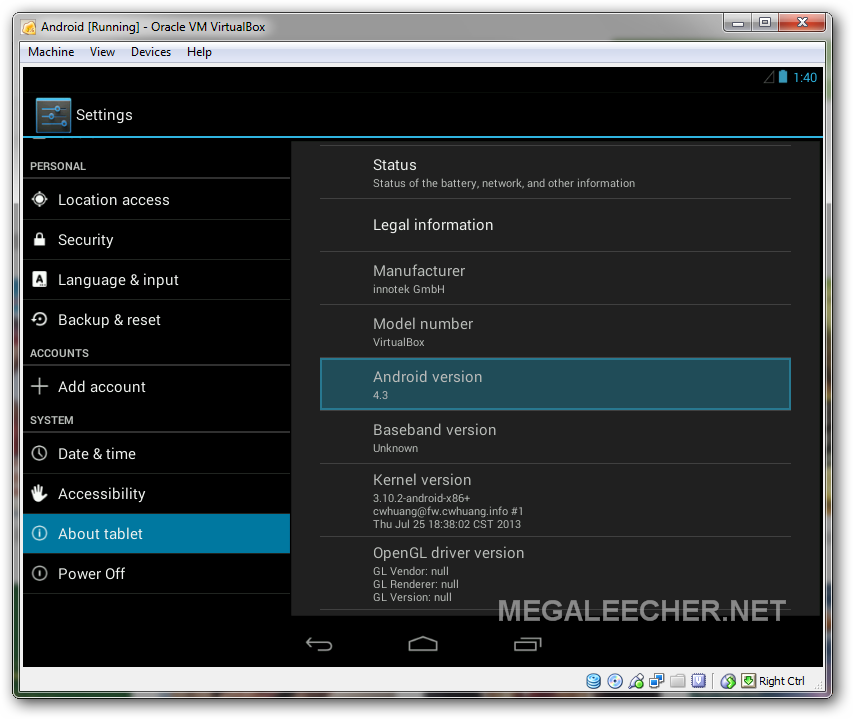Click the Add account plus icon
This screenshot has height=719, width=853.
click(40, 386)
